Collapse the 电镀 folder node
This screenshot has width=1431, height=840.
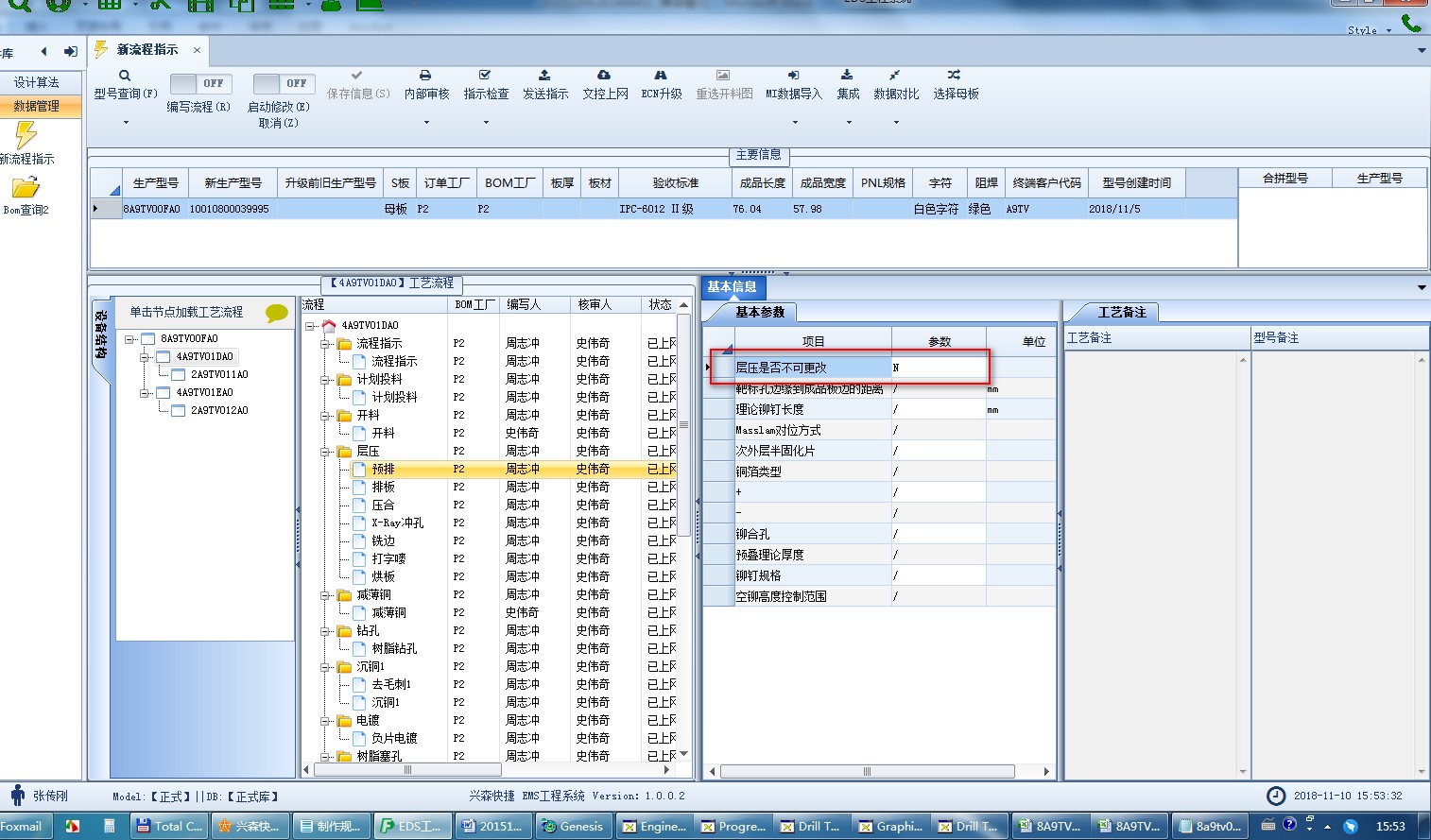326,721
